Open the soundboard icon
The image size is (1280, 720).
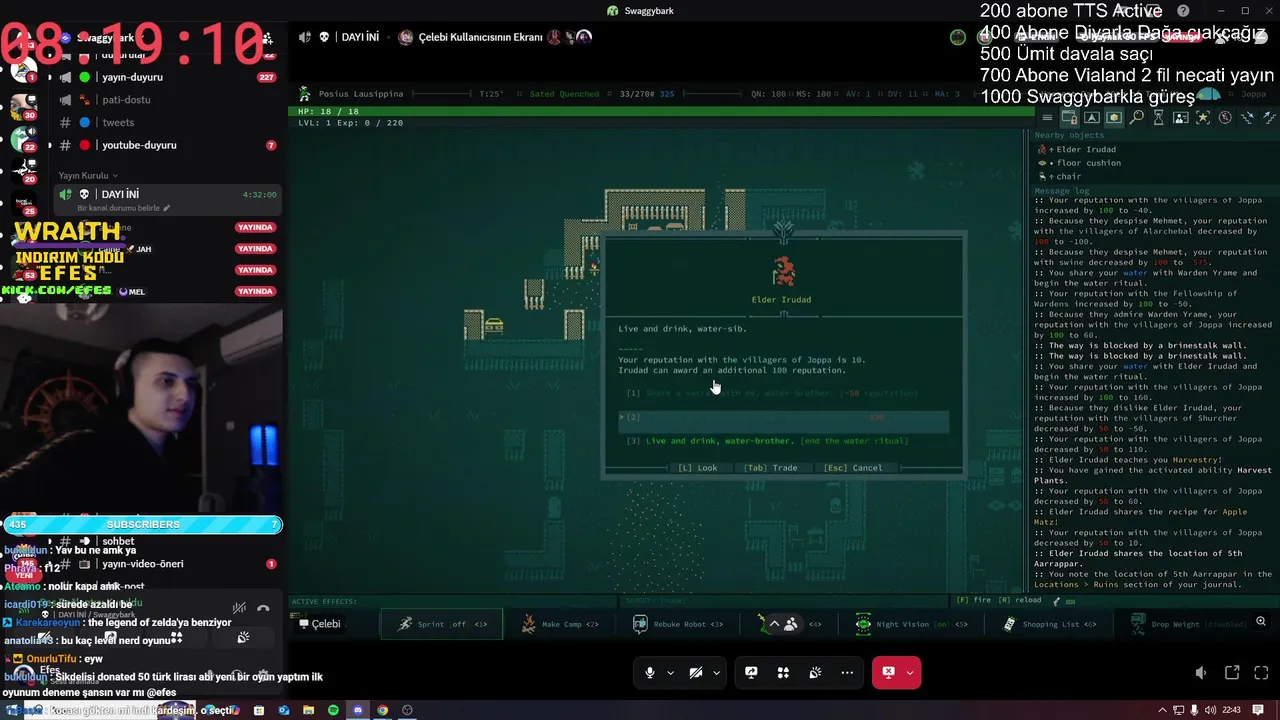pyautogui.click(x=815, y=673)
